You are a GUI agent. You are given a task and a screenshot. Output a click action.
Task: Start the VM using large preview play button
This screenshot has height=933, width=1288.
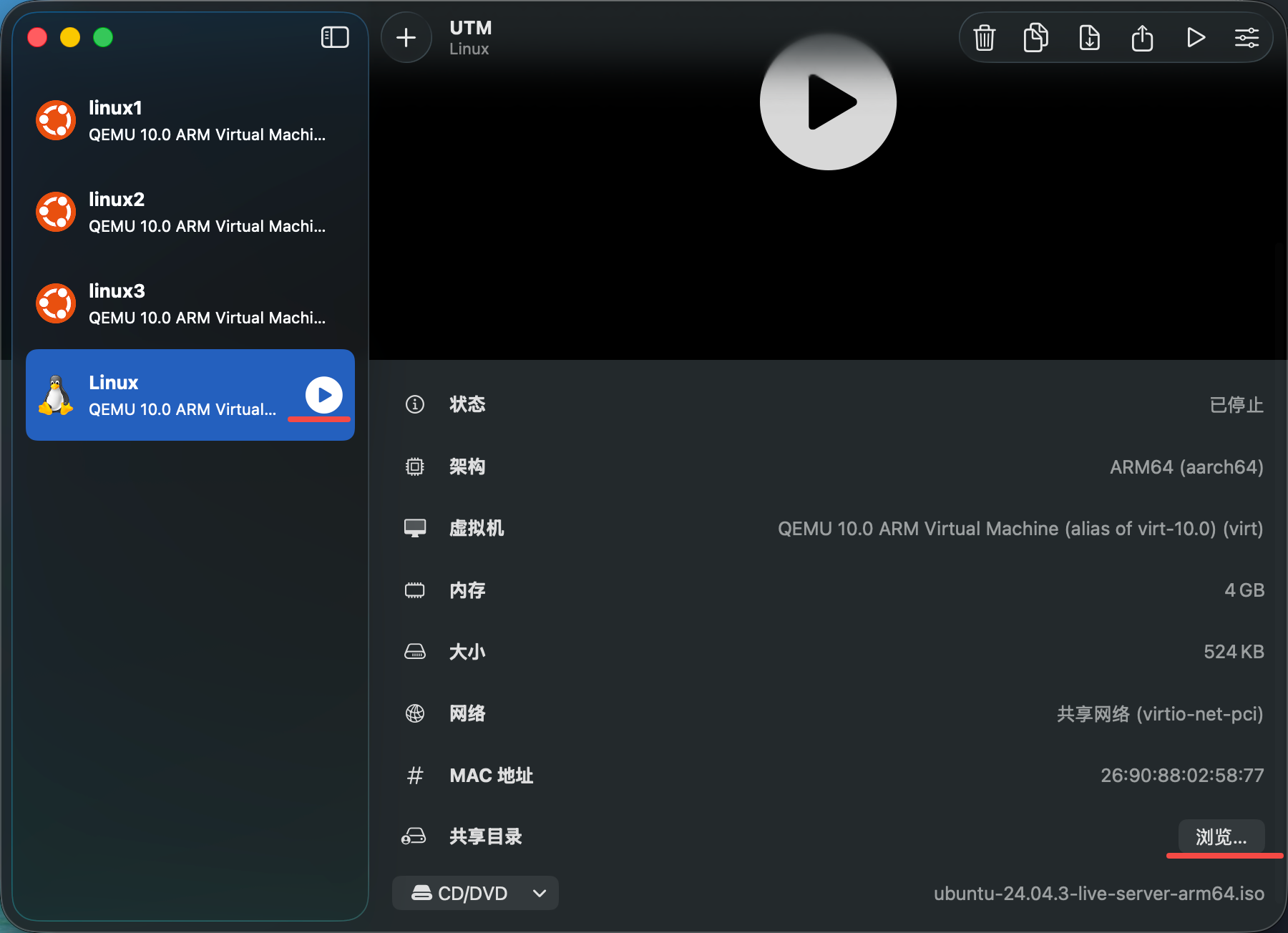pos(828,102)
